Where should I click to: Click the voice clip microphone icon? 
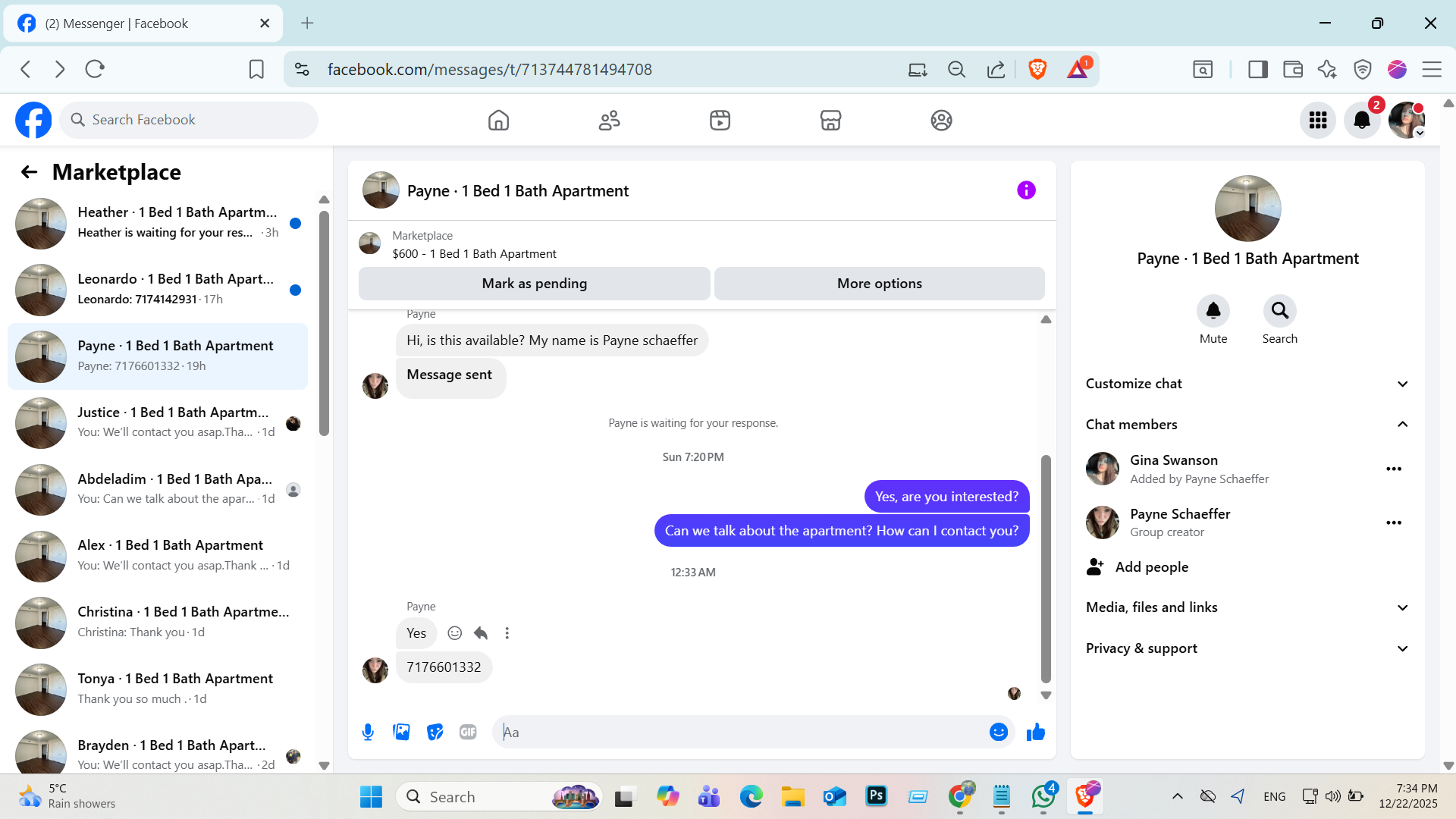click(368, 732)
